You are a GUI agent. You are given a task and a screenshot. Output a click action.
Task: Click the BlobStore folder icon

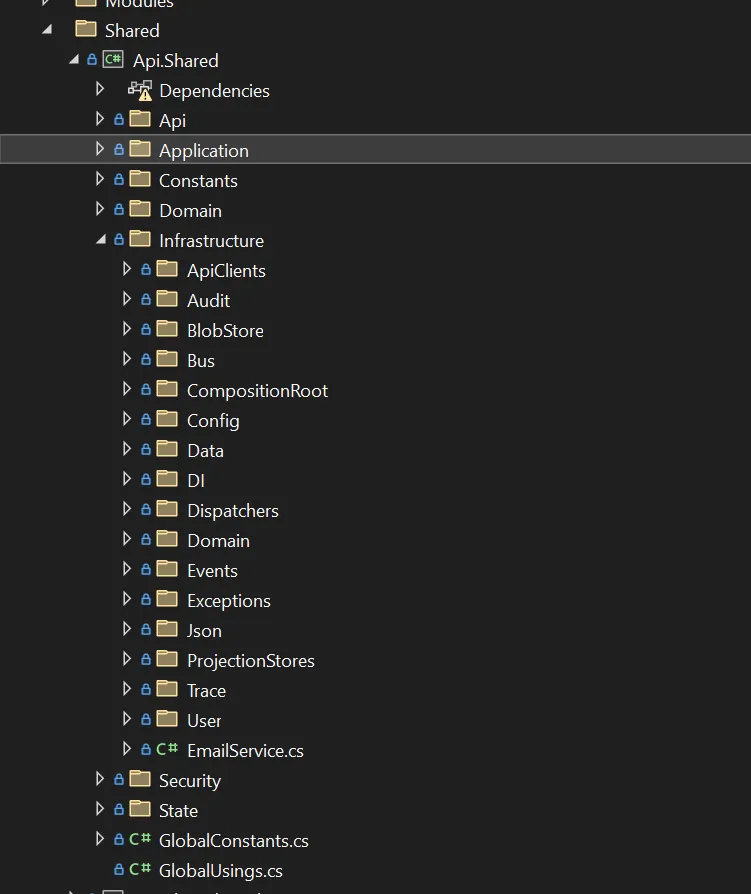[167, 328]
